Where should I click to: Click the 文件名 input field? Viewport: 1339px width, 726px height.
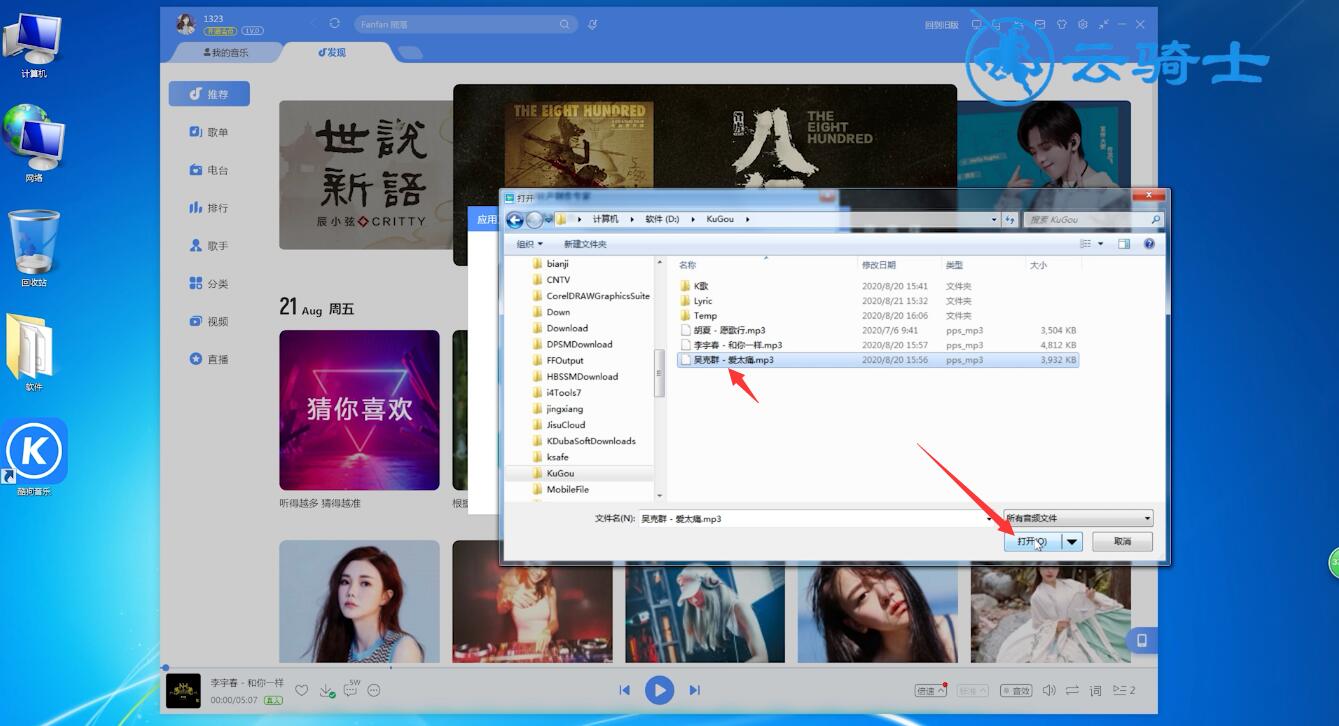(814, 518)
